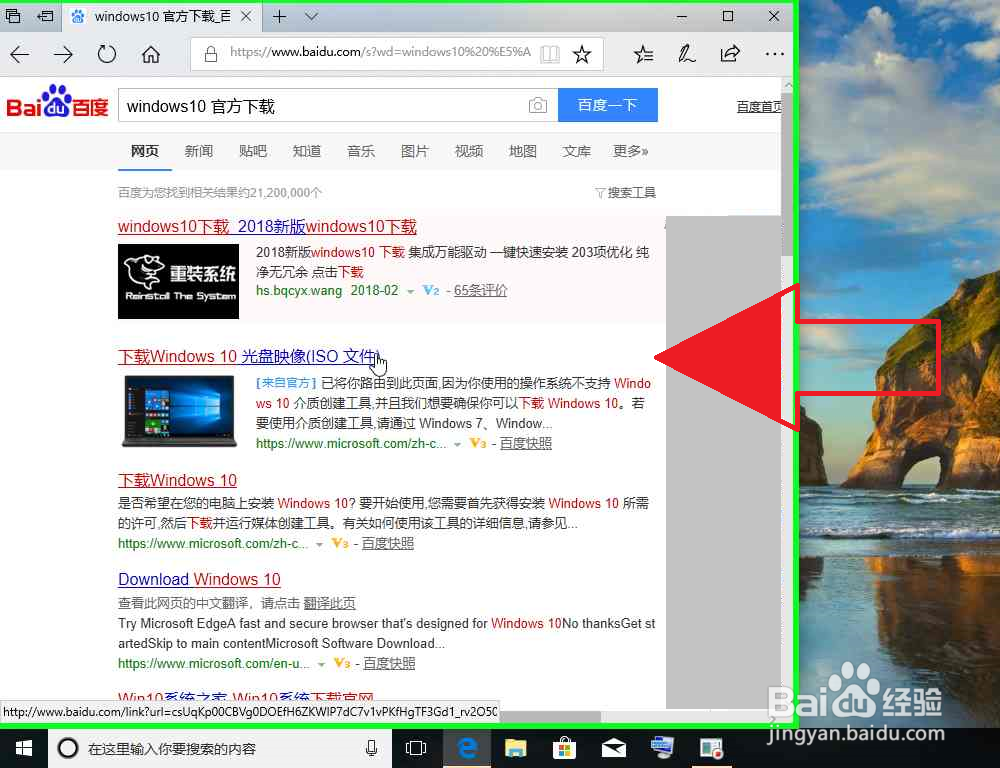Select the 网页 tab
The image size is (1000, 768).
coord(145,151)
